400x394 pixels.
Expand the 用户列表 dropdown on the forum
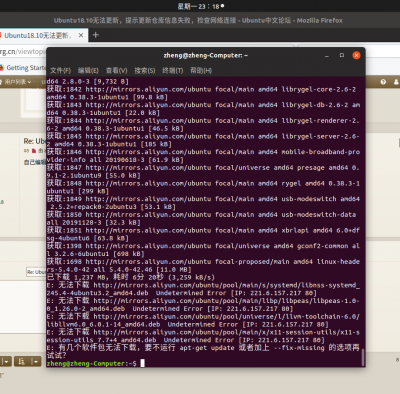18,82
